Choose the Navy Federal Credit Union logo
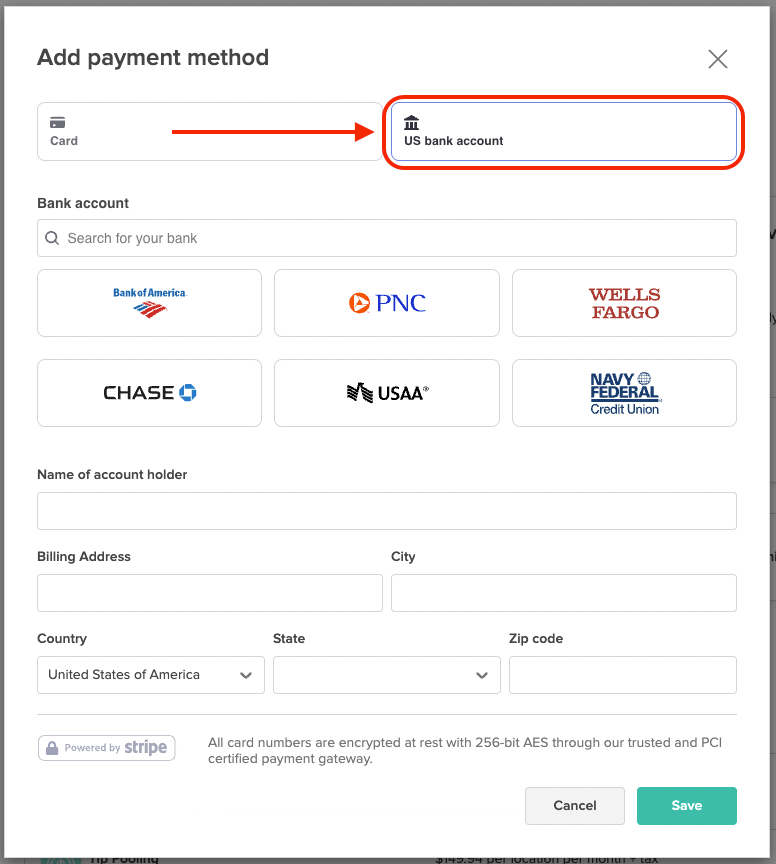This screenshot has height=864, width=776. point(623,392)
